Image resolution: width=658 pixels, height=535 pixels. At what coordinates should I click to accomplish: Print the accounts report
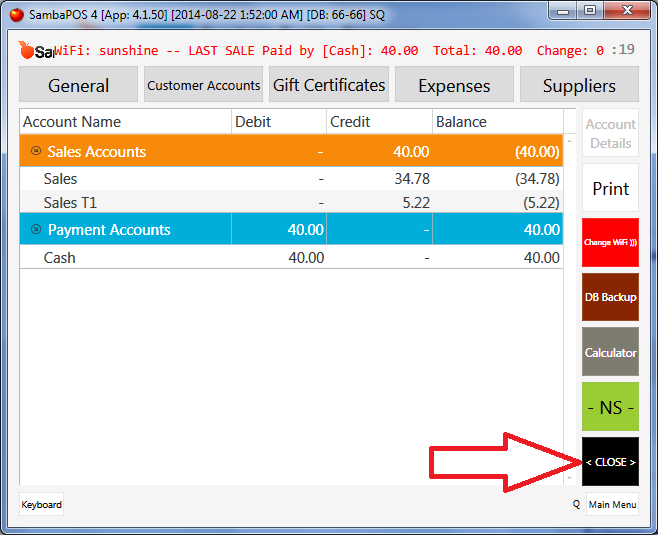pyautogui.click(x=611, y=188)
